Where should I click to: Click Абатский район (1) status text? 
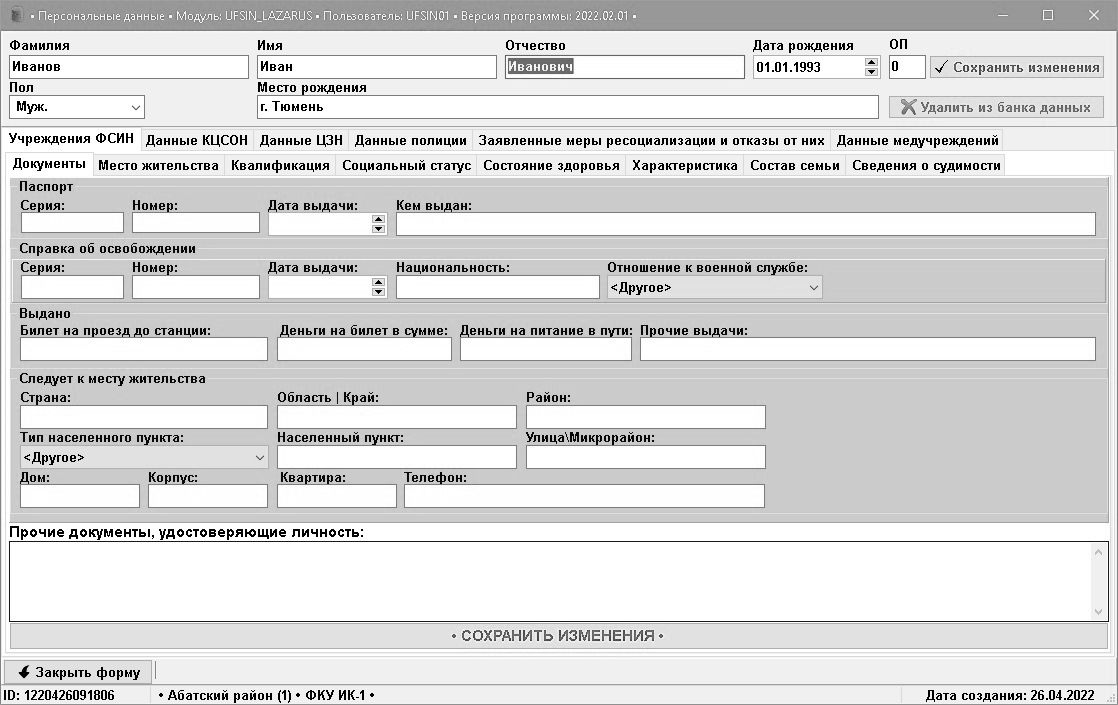click(230, 695)
